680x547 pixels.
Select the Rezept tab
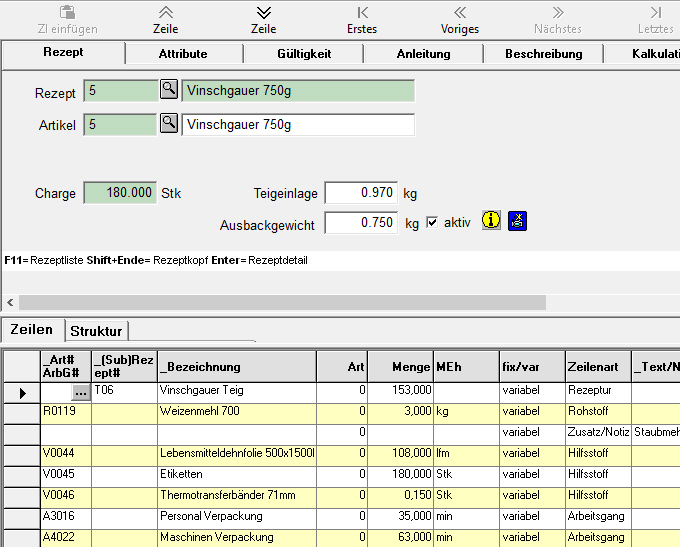(63, 52)
